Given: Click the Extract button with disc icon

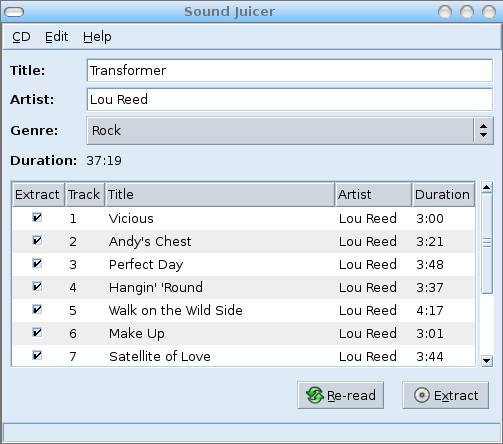Looking at the screenshot, I should point(445,395).
